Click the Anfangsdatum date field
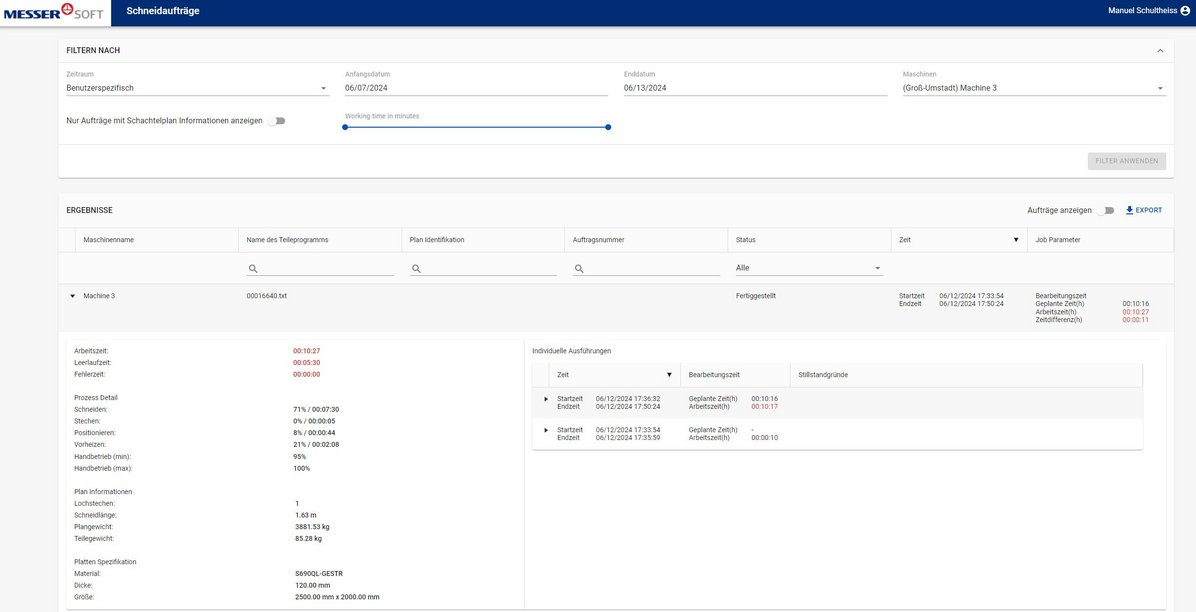Image resolution: width=1196 pixels, height=612 pixels. 476,88
